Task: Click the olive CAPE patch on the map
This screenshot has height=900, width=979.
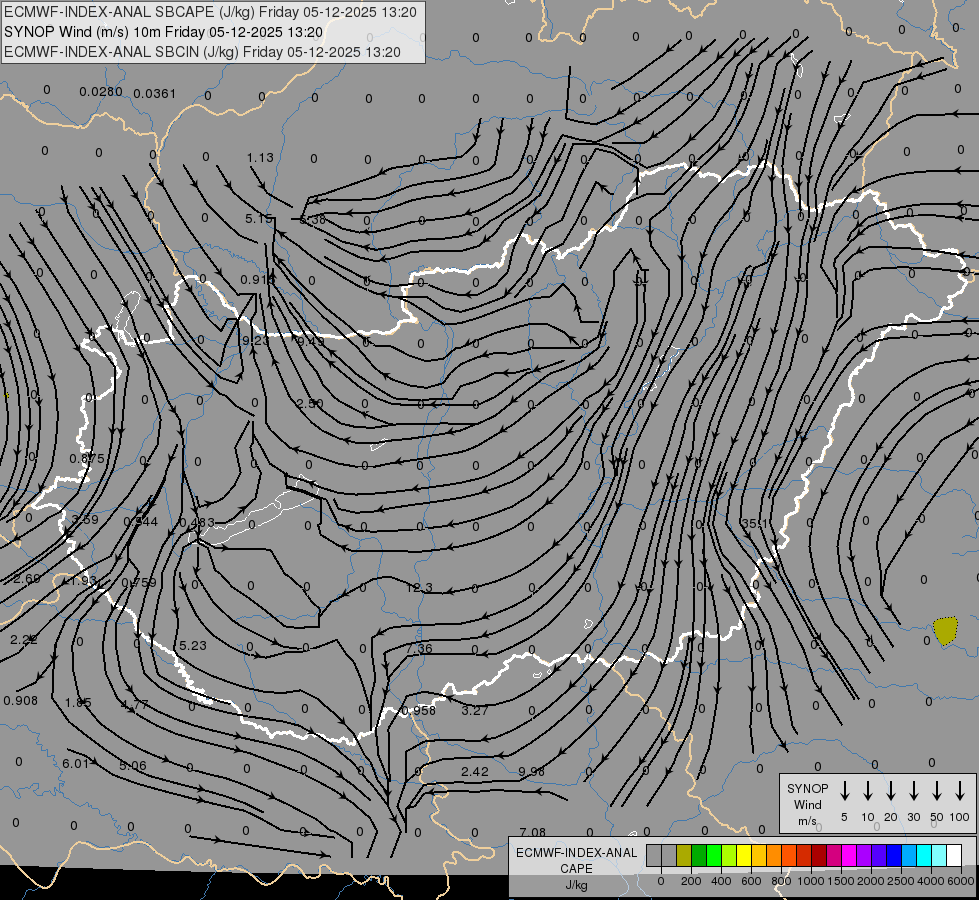Action: coord(945,631)
